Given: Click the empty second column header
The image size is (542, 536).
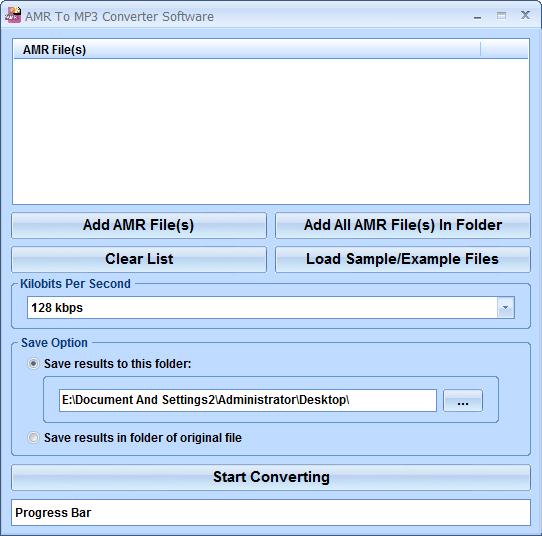Looking at the screenshot, I should 504,49.
